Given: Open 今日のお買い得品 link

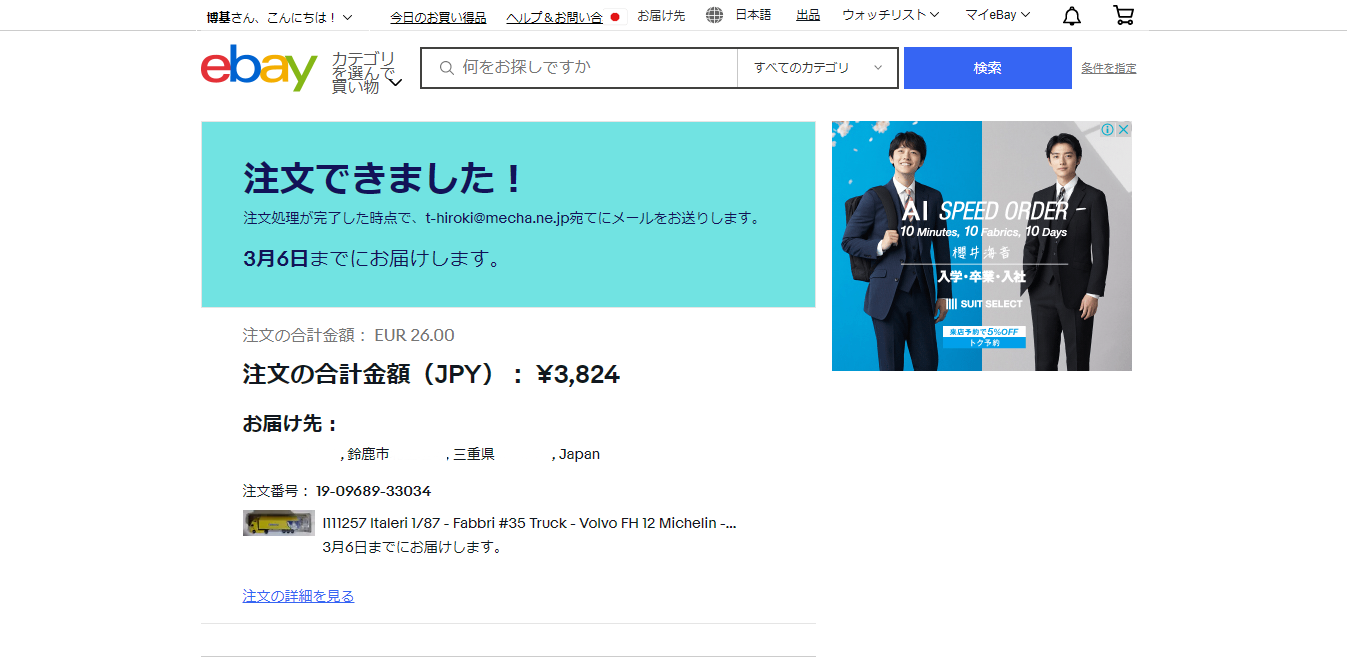Looking at the screenshot, I should point(438,17).
